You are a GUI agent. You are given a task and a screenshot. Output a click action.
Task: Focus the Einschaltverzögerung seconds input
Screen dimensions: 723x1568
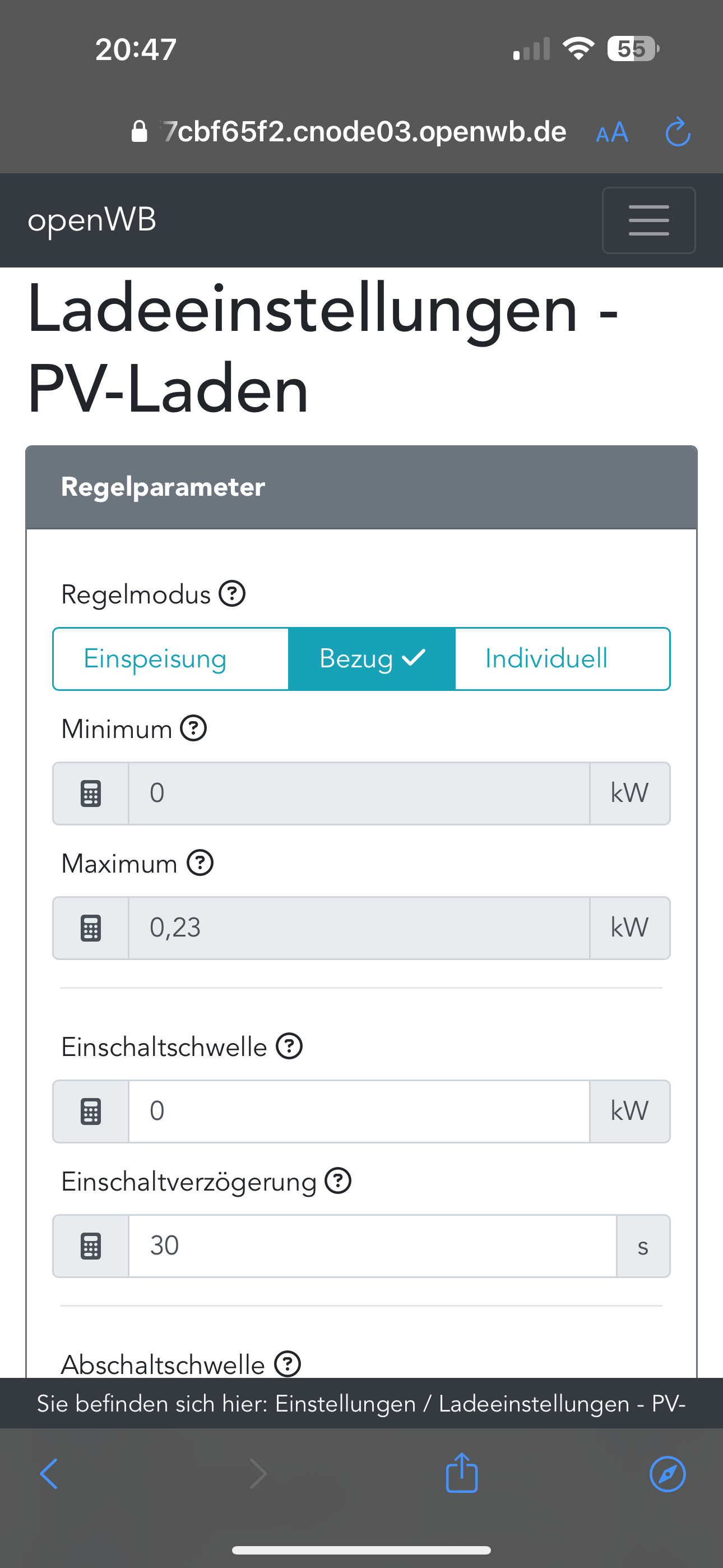pyautogui.click(x=372, y=1246)
